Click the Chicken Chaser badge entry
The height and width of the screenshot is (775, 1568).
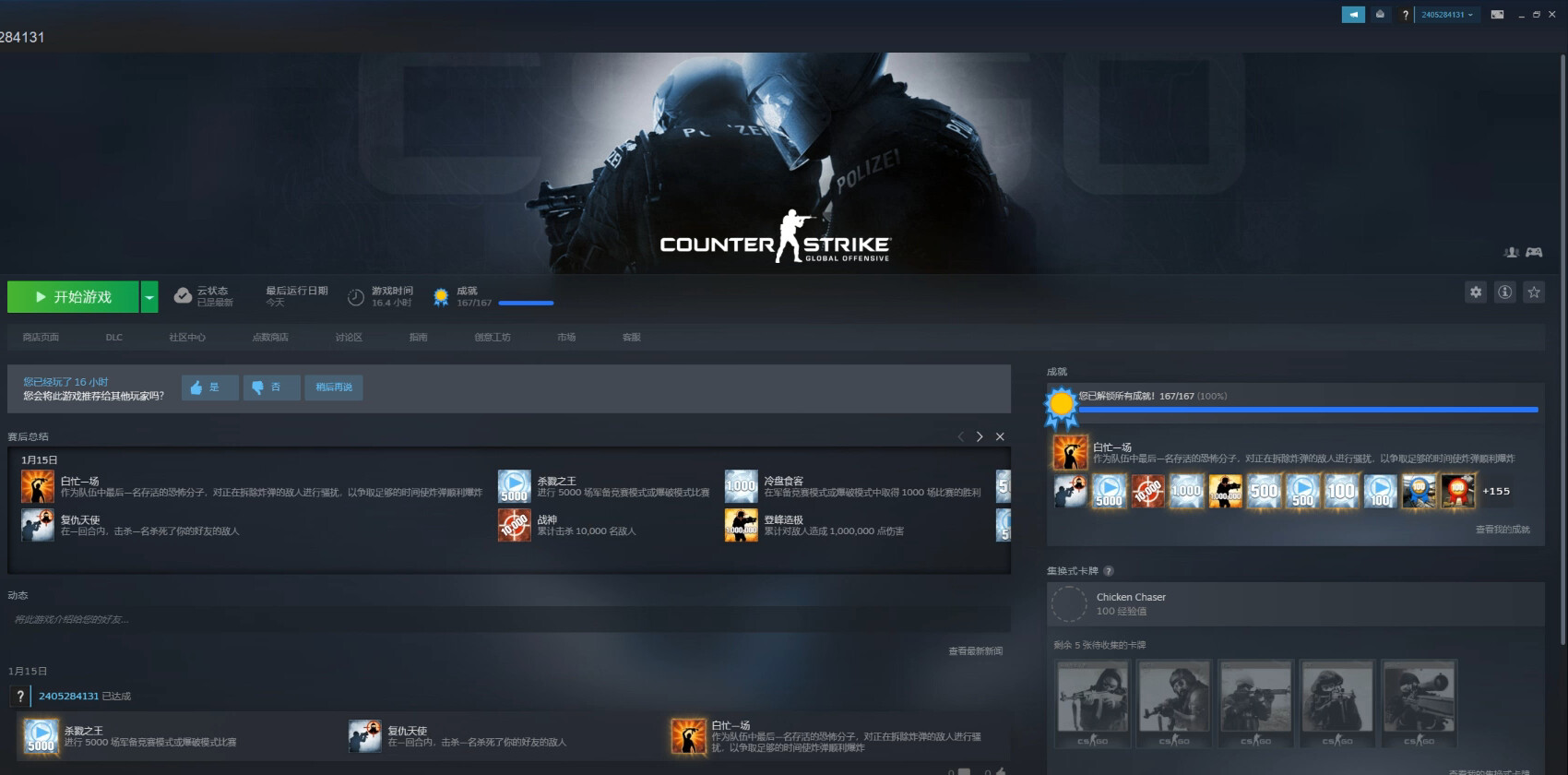coord(1296,604)
